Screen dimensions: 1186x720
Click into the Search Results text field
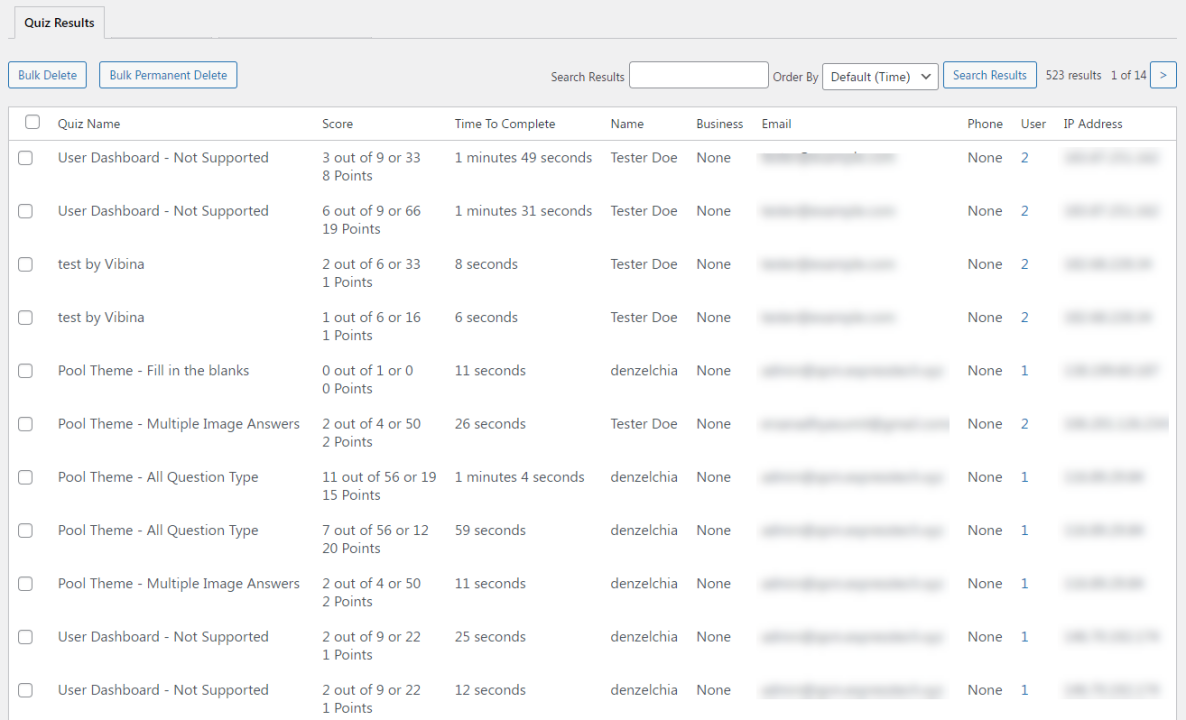point(698,76)
